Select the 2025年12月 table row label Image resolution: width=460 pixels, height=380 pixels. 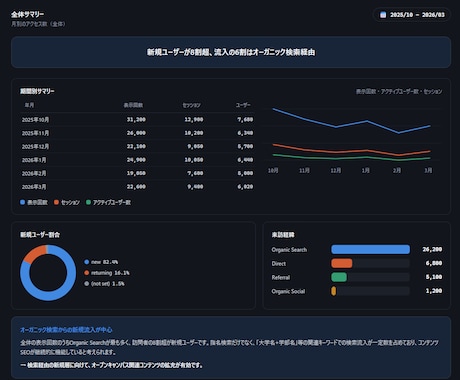click(x=35, y=147)
